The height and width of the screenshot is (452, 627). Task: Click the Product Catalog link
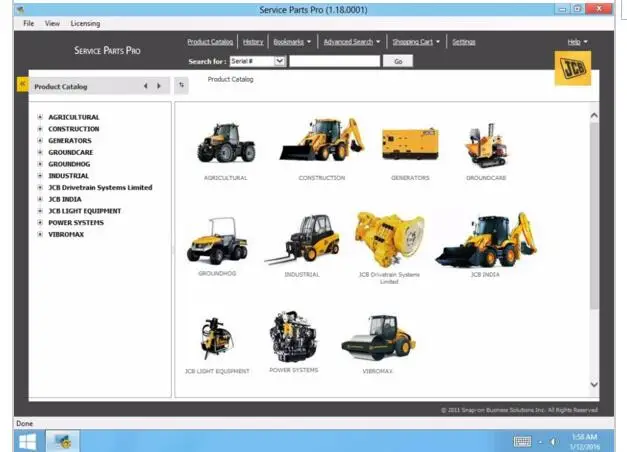point(210,42)
